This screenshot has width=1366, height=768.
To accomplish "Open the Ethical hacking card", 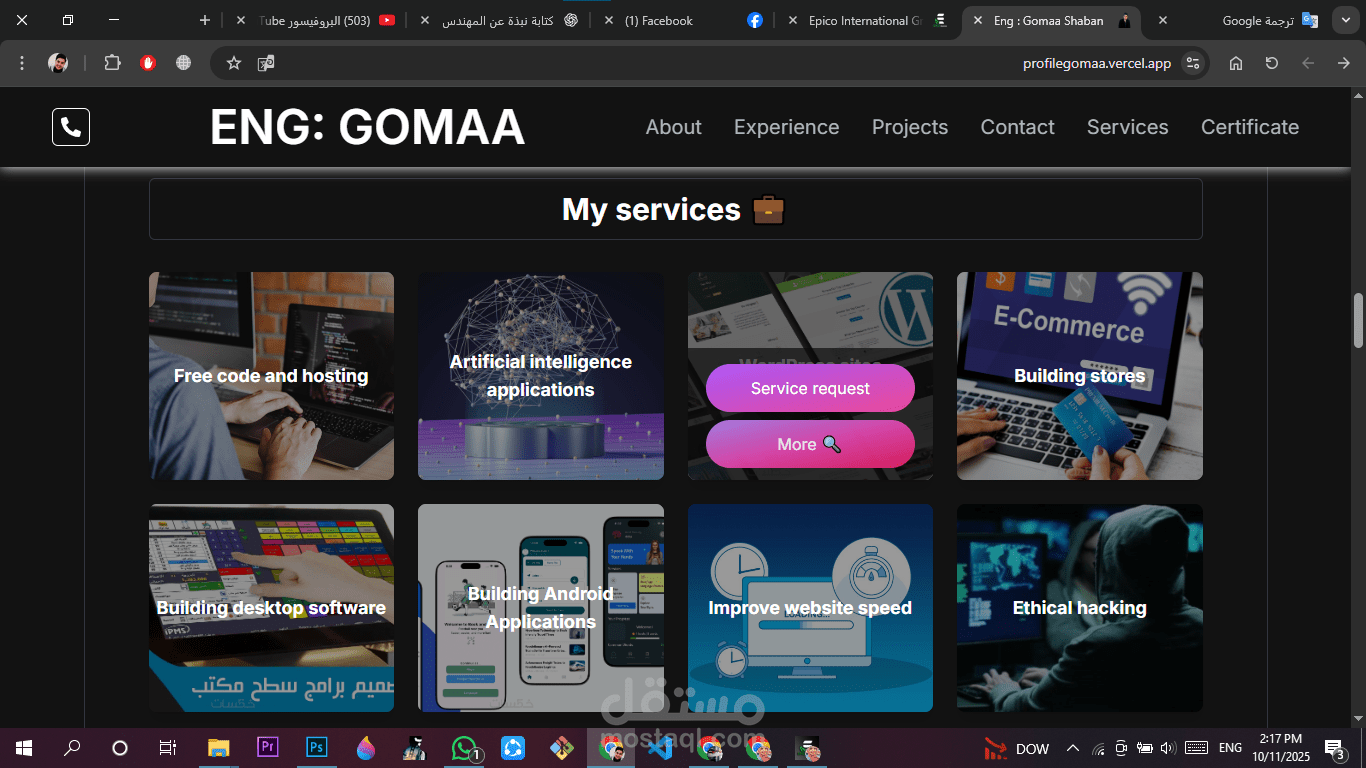I will 1079,608.
